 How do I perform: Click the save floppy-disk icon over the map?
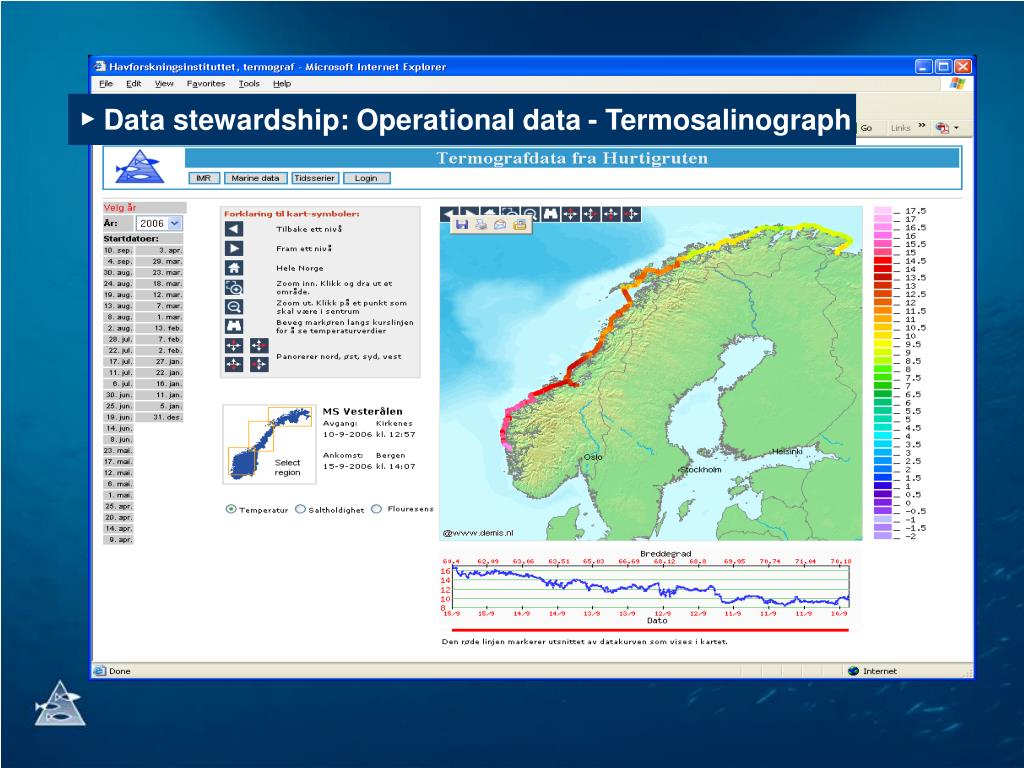462,225
